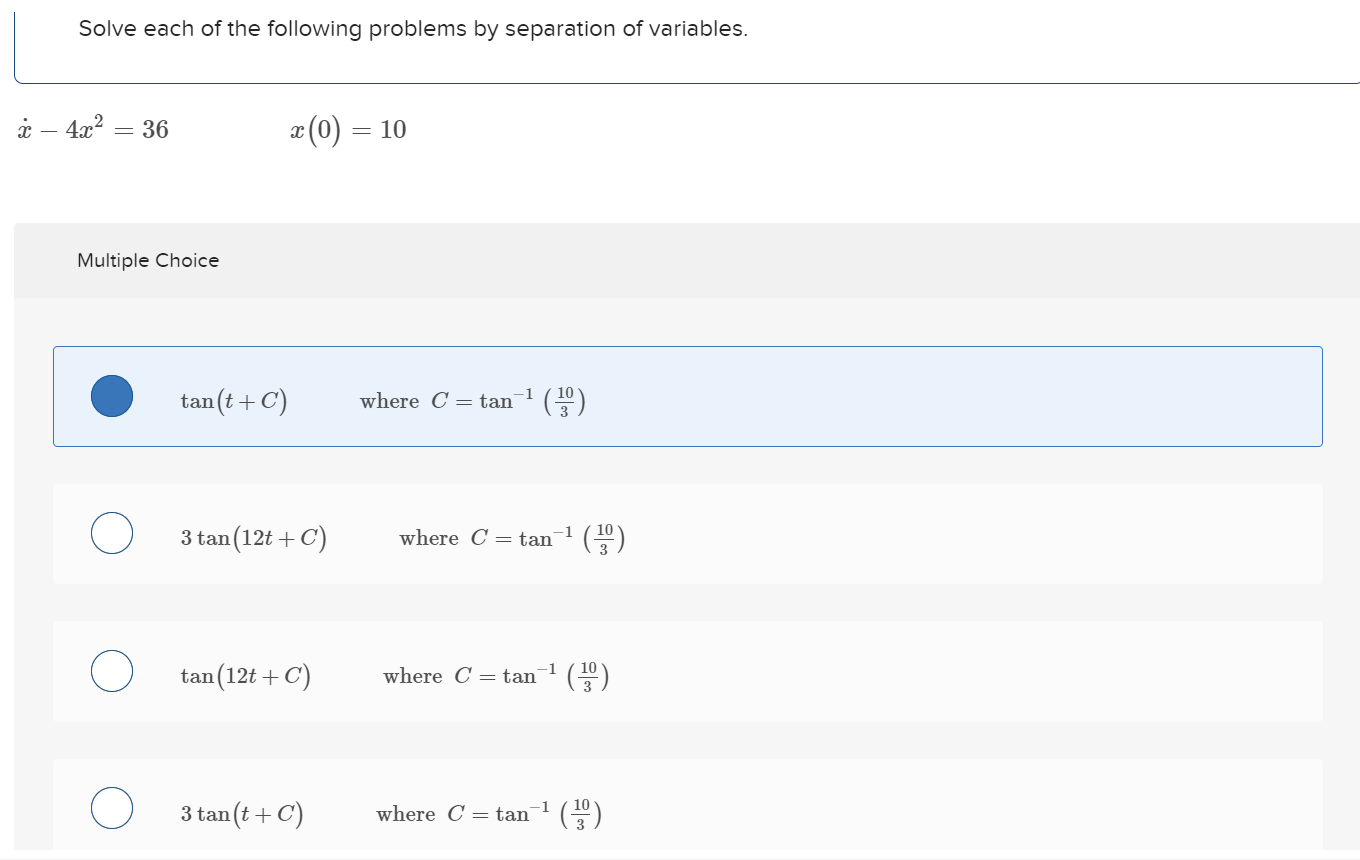Click the highlighted first answer row
1360x860 pixels.
pos(687,396)
